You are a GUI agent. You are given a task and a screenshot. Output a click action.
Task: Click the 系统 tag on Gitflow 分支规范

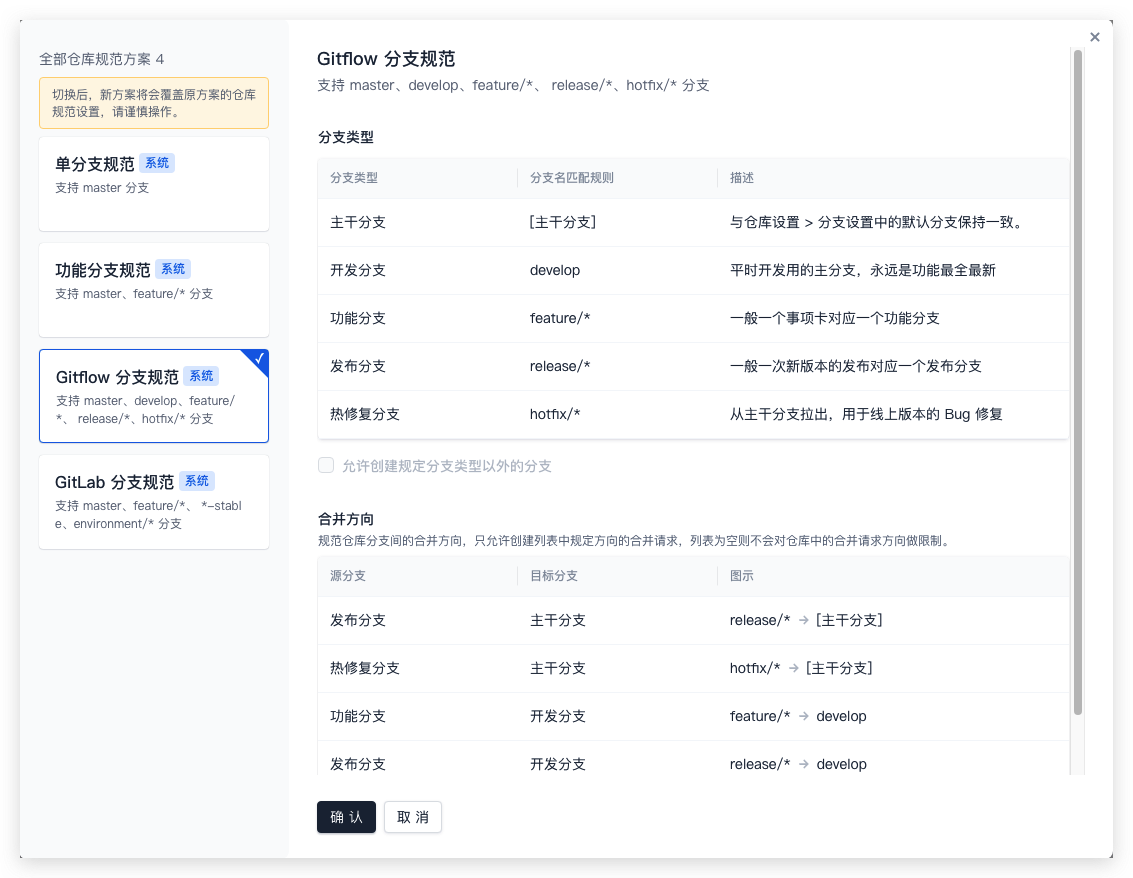pos(201,376)
